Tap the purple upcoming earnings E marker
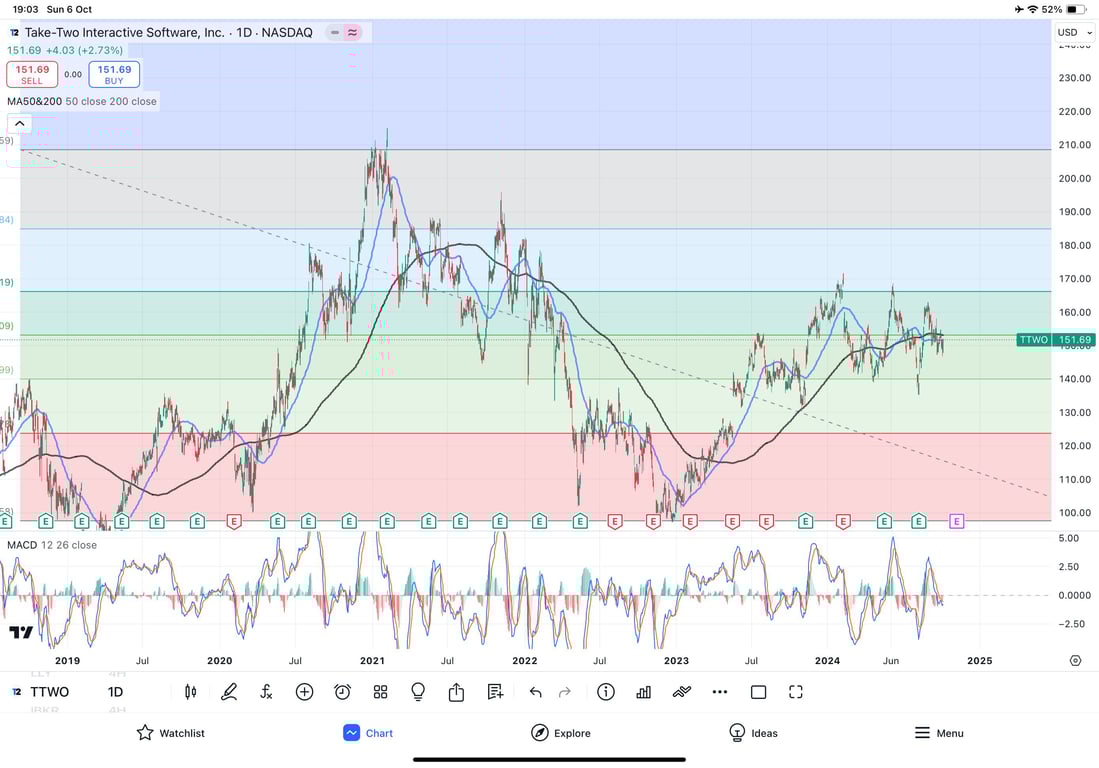The image size is (1099, 768). pyautogui.click(x=957, y=521)
